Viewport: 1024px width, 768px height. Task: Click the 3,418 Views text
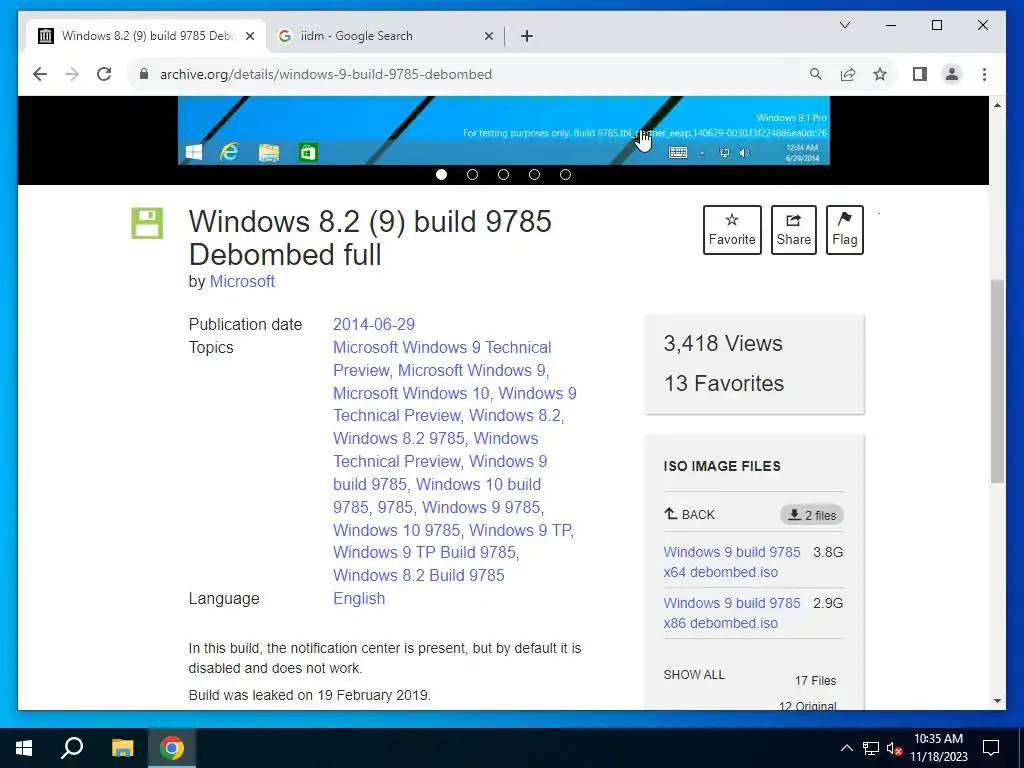click(x=723, y=344)
